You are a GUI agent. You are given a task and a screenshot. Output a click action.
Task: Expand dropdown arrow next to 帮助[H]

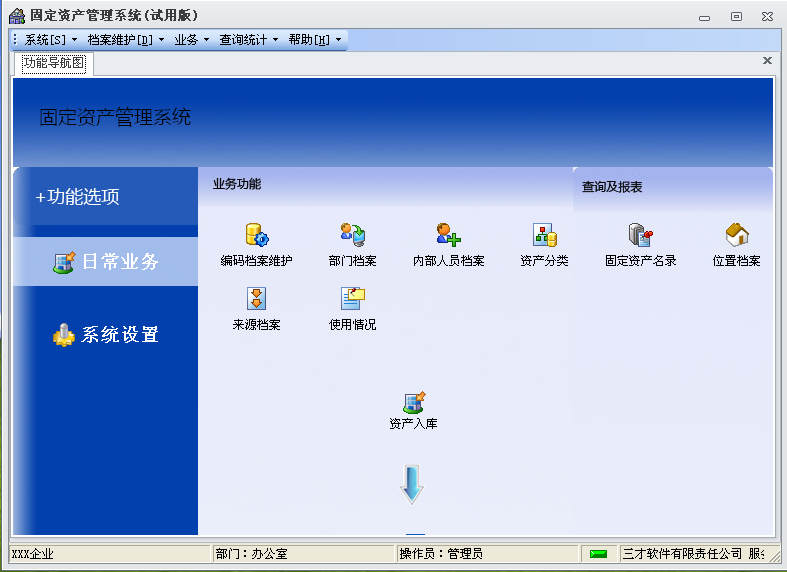click(338, 40)
